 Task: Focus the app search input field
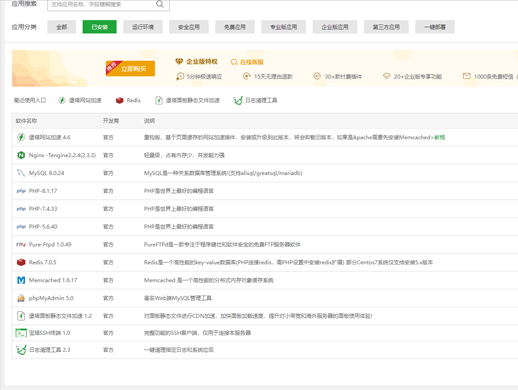coord(108,5)
